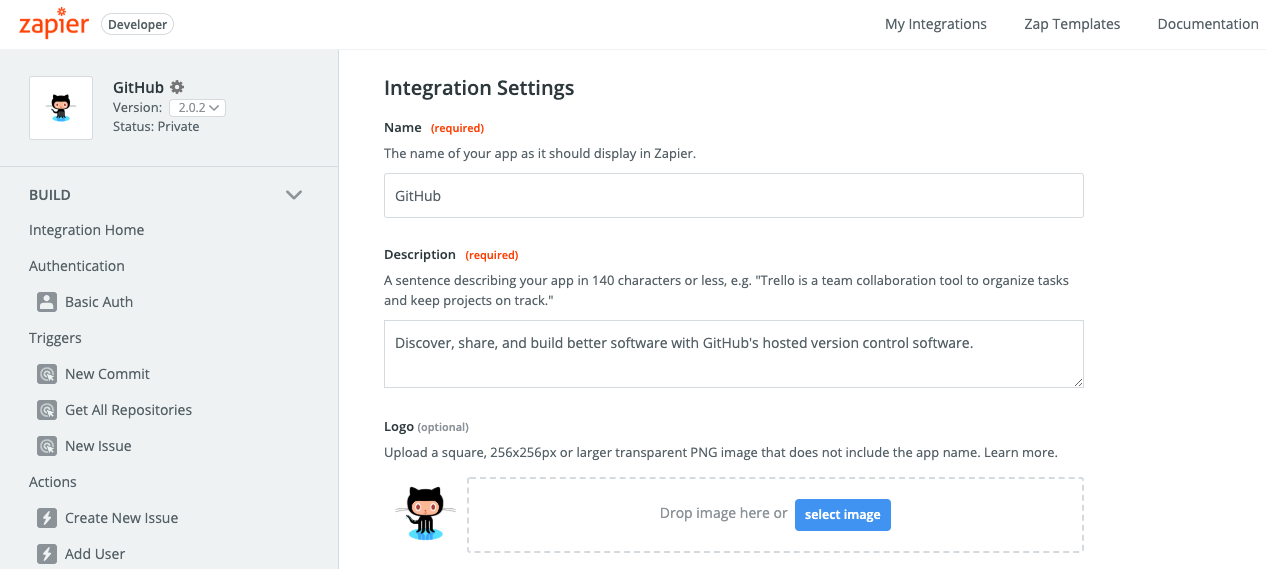Focus the Name input field
This screenshot has height=569, width=1266.
click(734, 196)
